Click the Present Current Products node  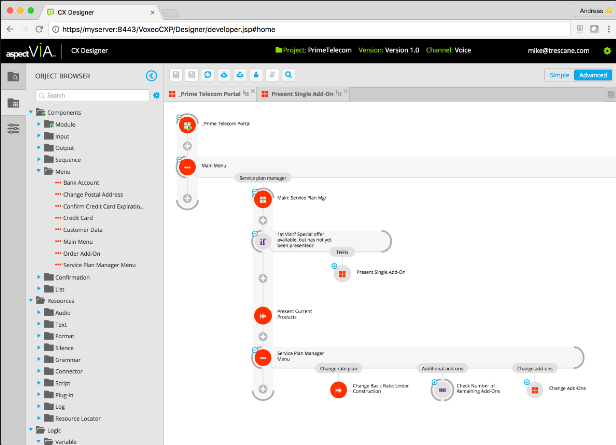point(262,315)
